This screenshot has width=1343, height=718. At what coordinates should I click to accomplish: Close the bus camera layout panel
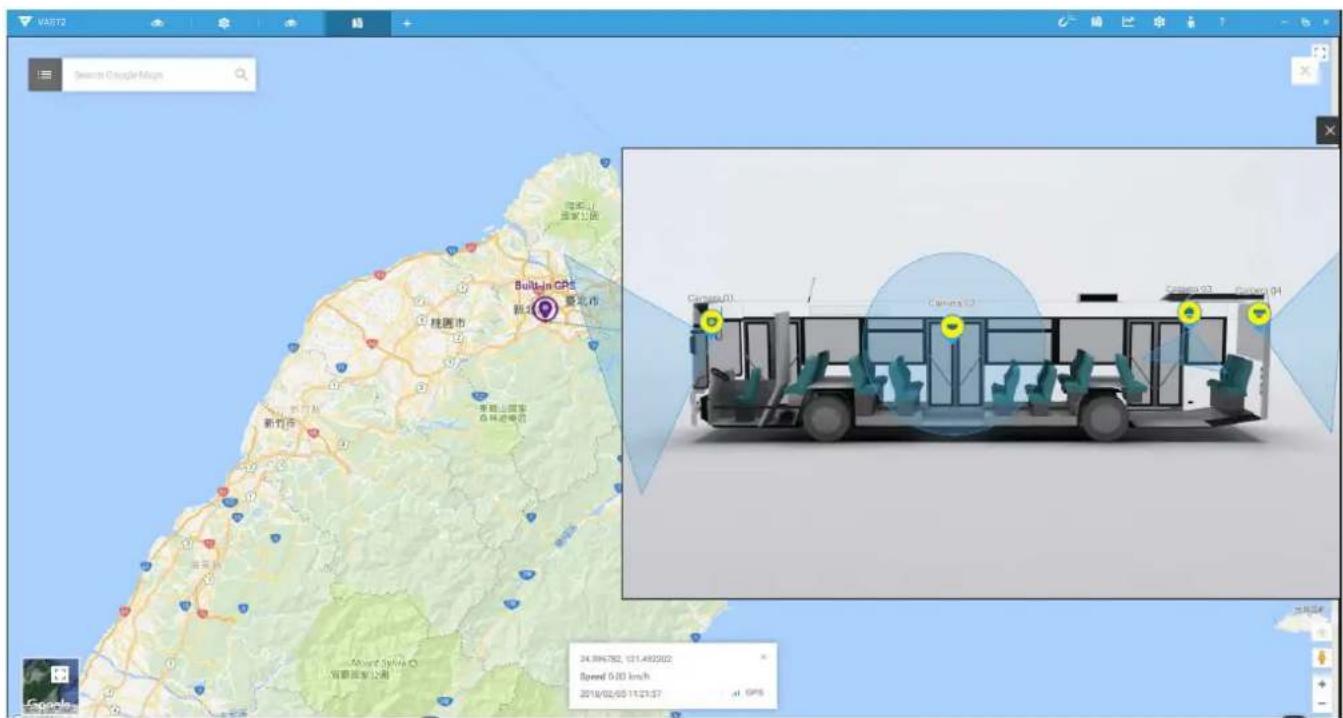[x=1329, y=132]
